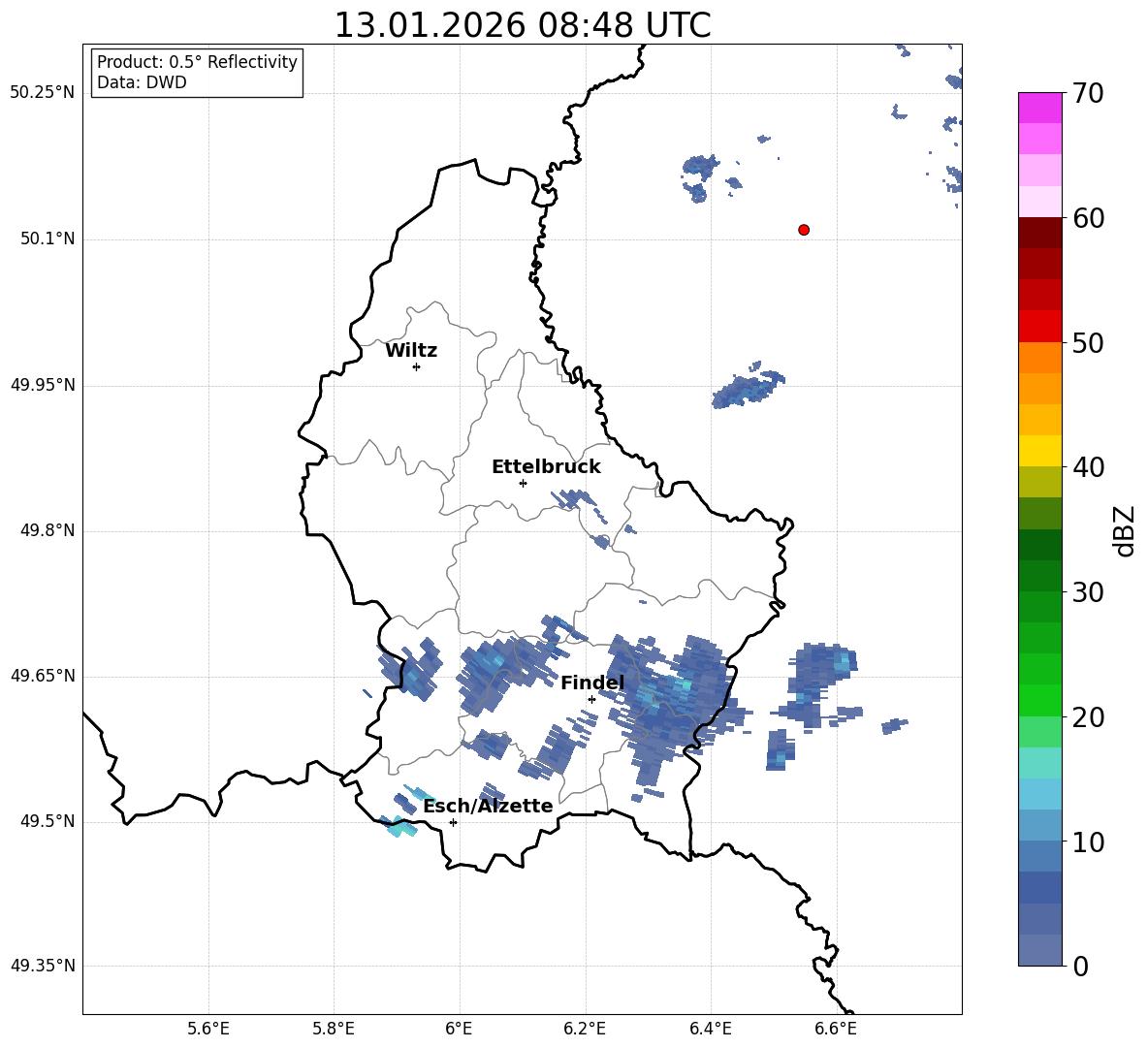Image resolution: width=1148 pixels, height=1048 pixels.
Task: Click the 20 colorbar tick value
Action: pyautogui.click(x=1089, y=716)
